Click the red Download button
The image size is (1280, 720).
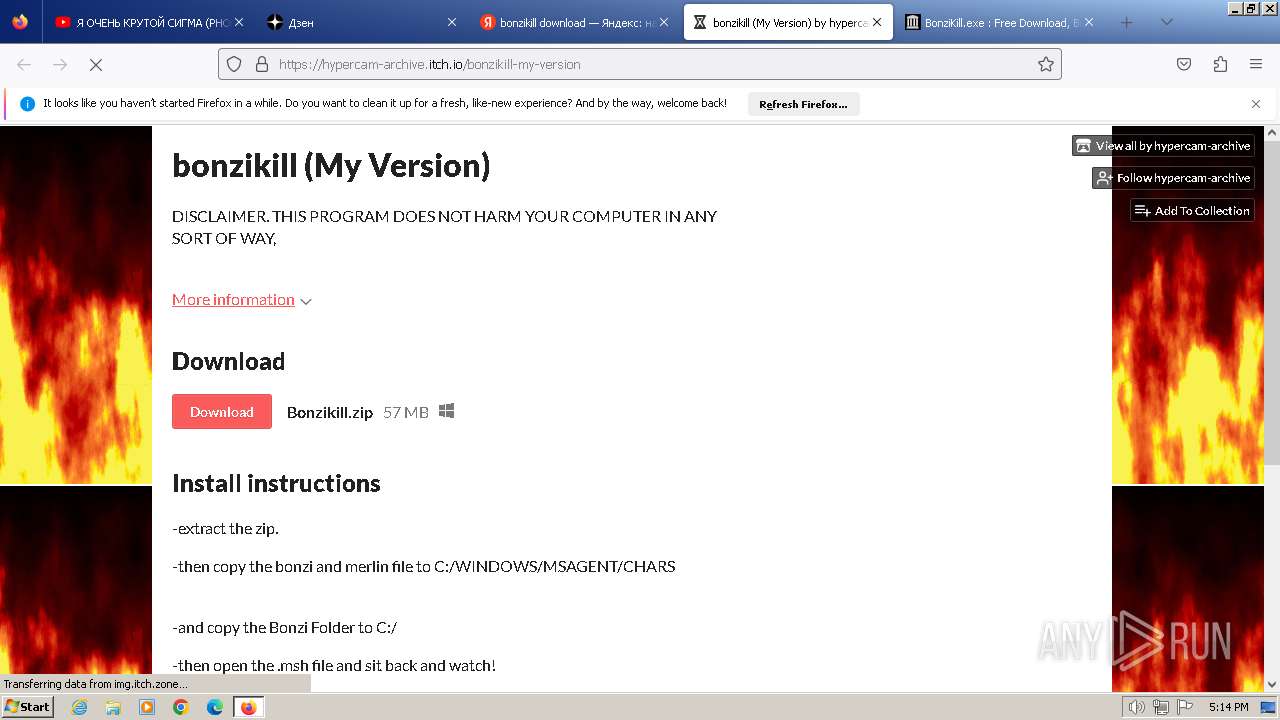[x=222, y=412]
